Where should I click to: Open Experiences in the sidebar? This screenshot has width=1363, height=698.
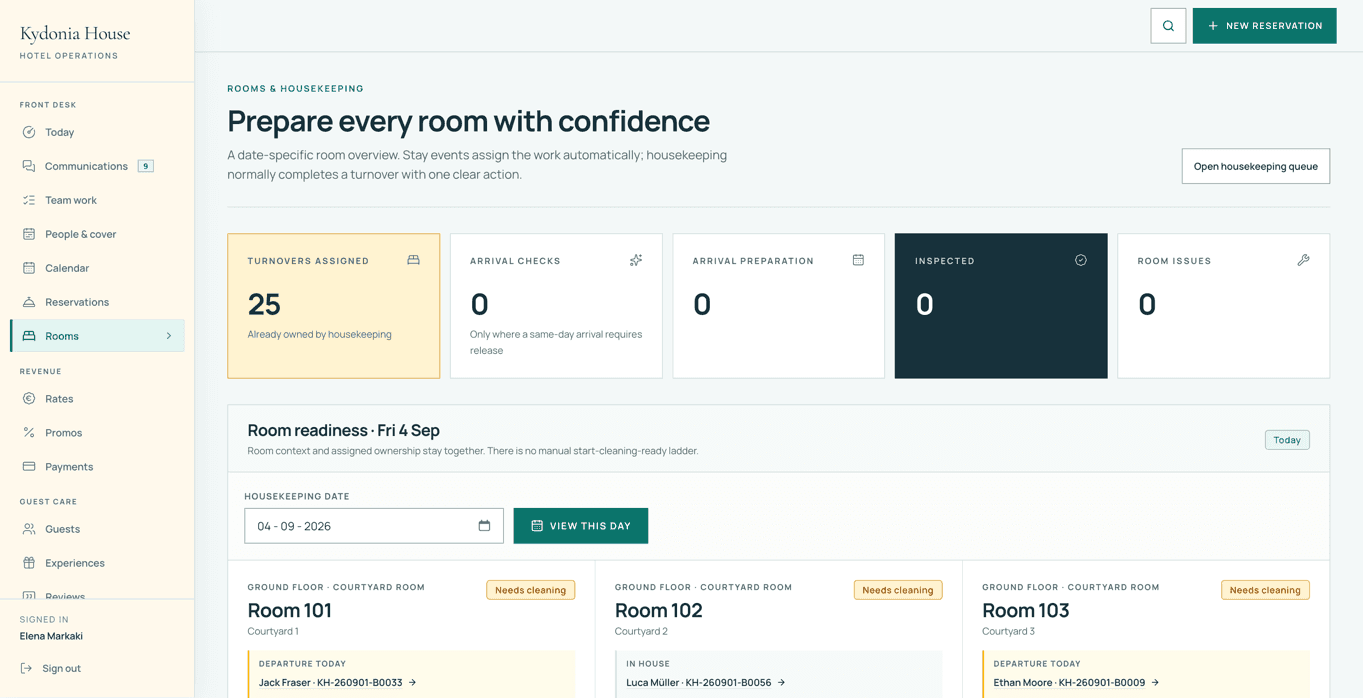point(97,563)
